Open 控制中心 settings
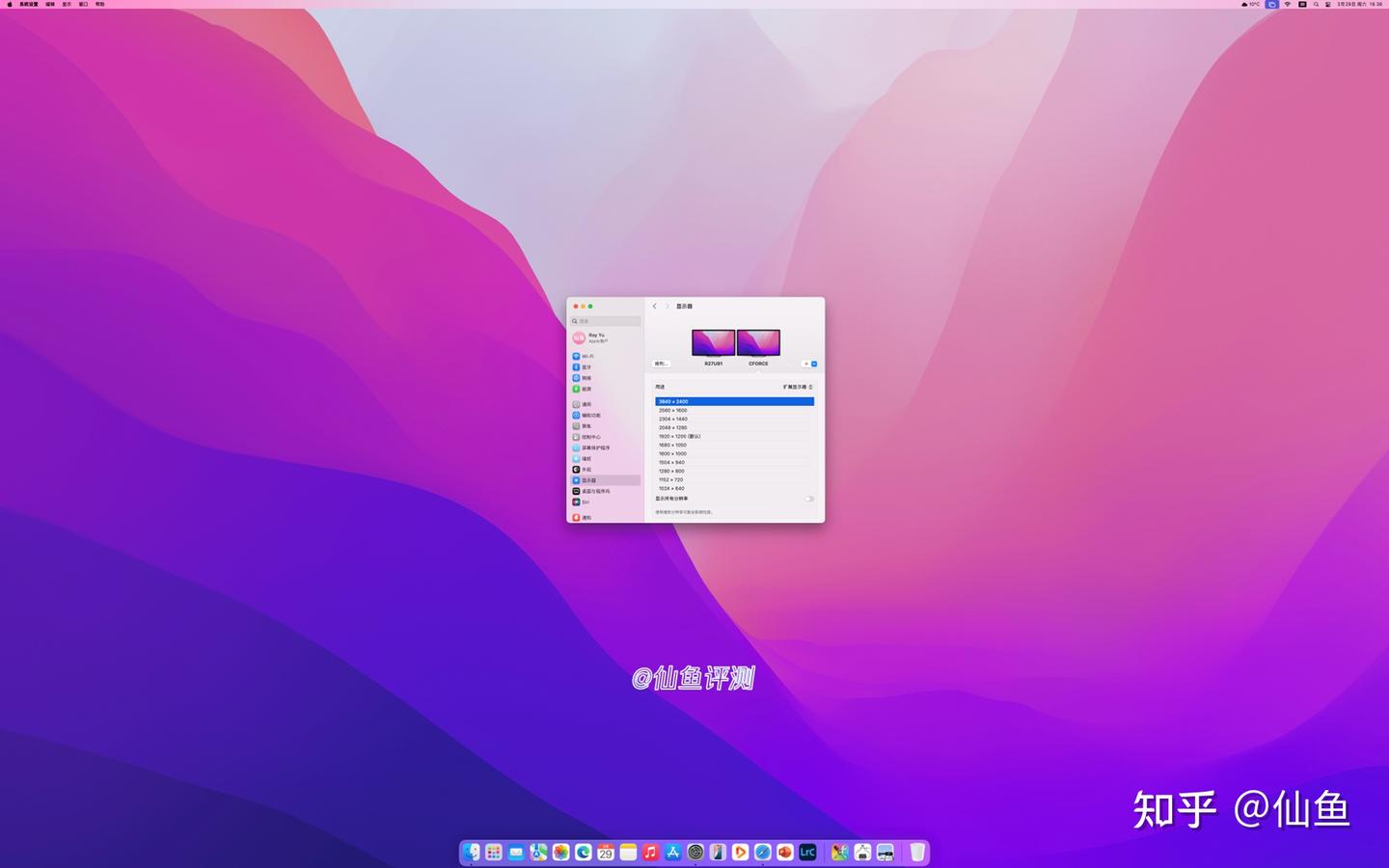Screen dimensions: 1389x868 (590, 437)
